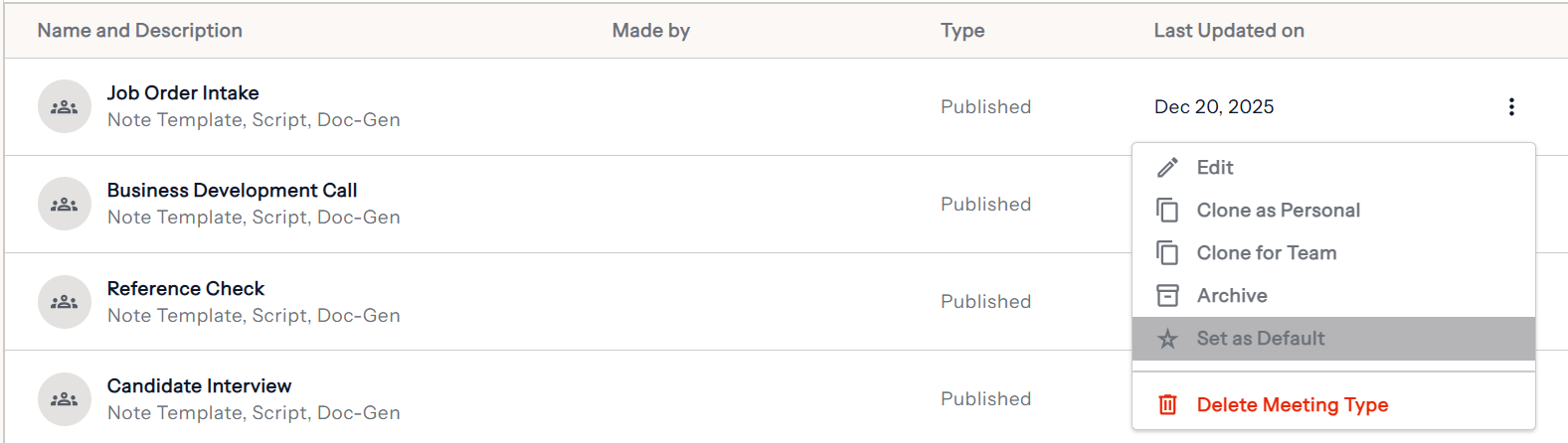This screenshot has width=1568, height=443.
Task: Click the team icon beside Business Development Call
Action: tap(65, 204)
